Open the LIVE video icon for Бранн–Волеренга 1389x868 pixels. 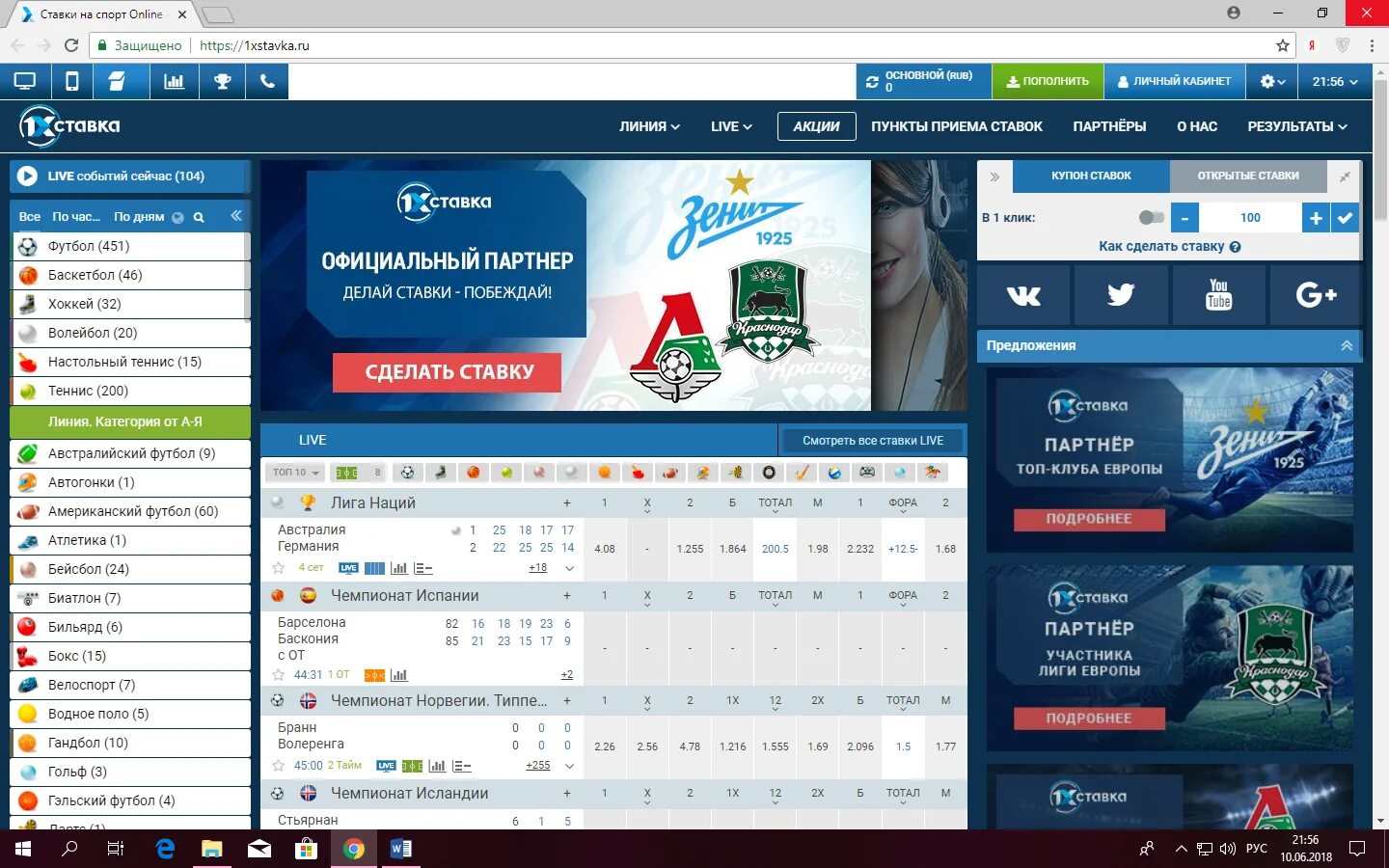(386, 766)
